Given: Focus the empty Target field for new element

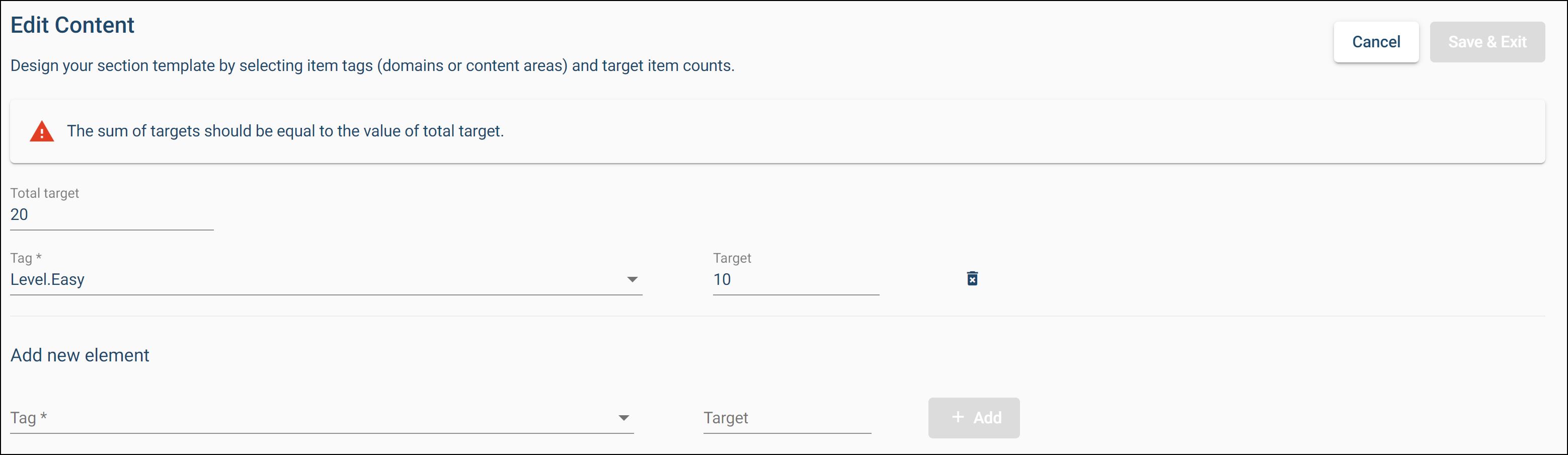Looking at the screenshot, I should 787,418.
